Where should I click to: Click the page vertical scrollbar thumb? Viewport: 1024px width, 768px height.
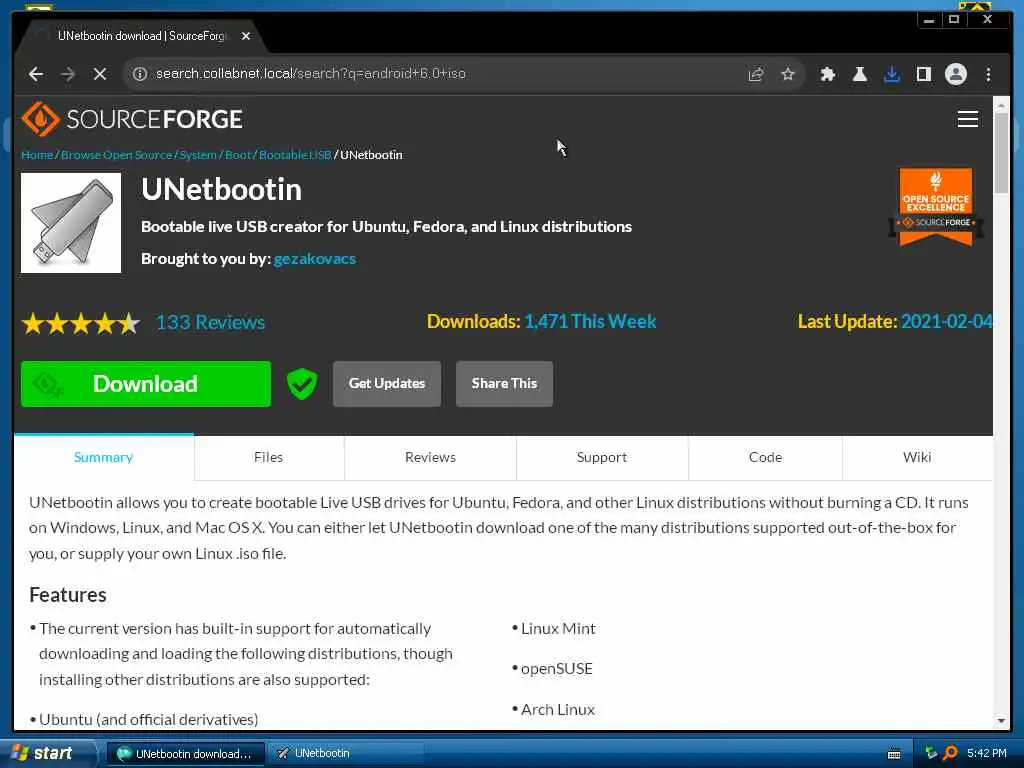(1001, 153)
